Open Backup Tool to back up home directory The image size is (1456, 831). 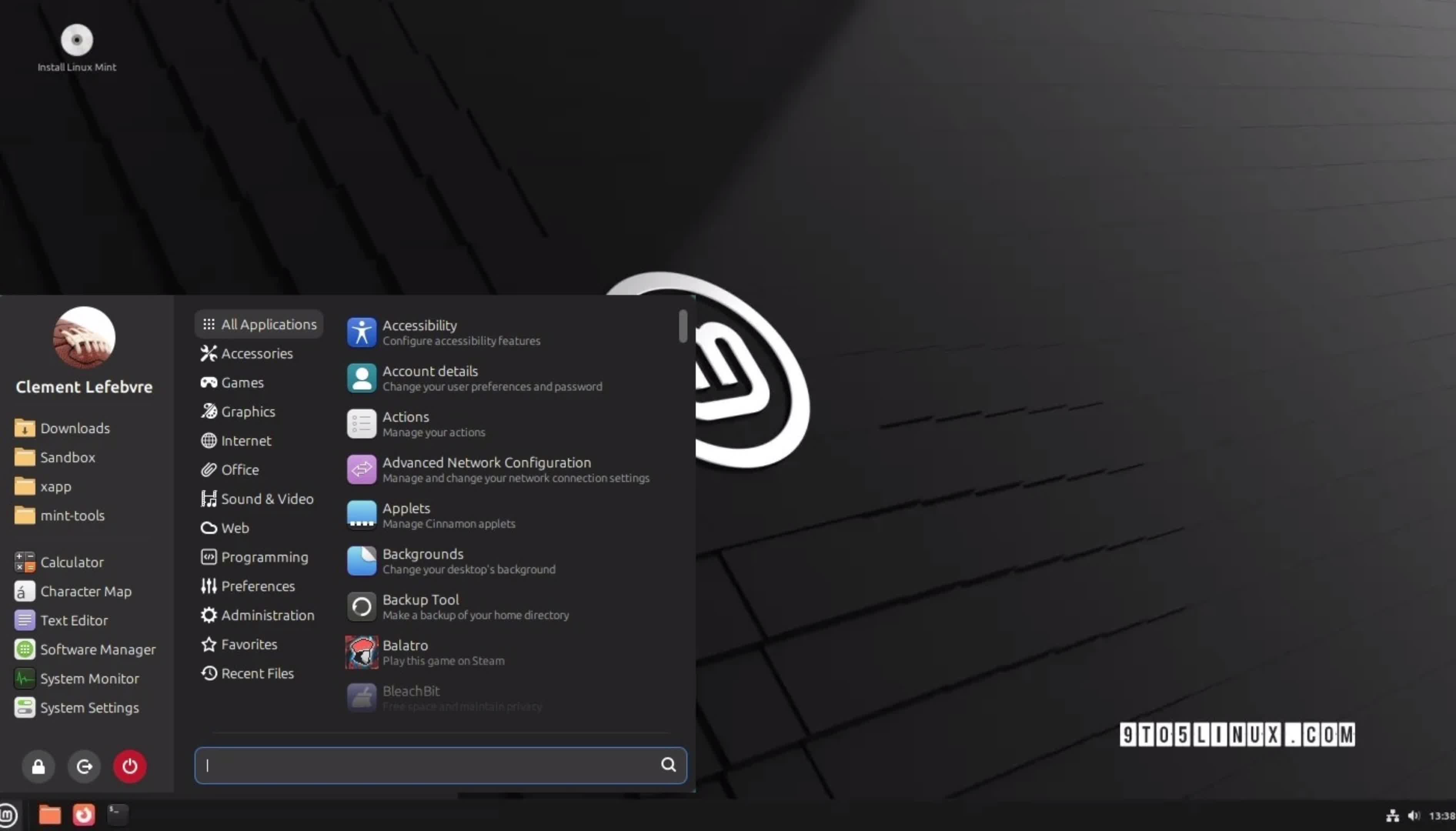tap(476, 606)
